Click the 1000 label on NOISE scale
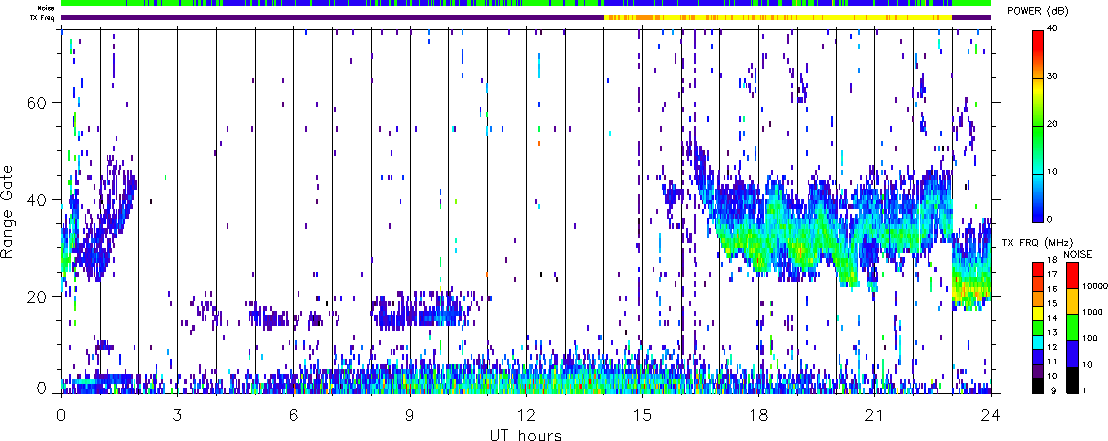1108x441 pixels. pyautogui.click(x=1090, y=313)
